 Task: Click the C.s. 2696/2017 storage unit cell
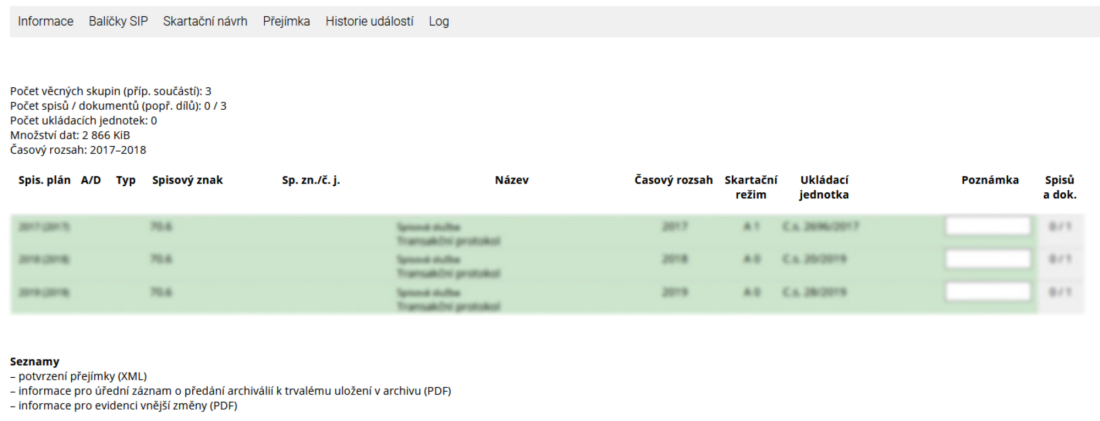point(820,227)
